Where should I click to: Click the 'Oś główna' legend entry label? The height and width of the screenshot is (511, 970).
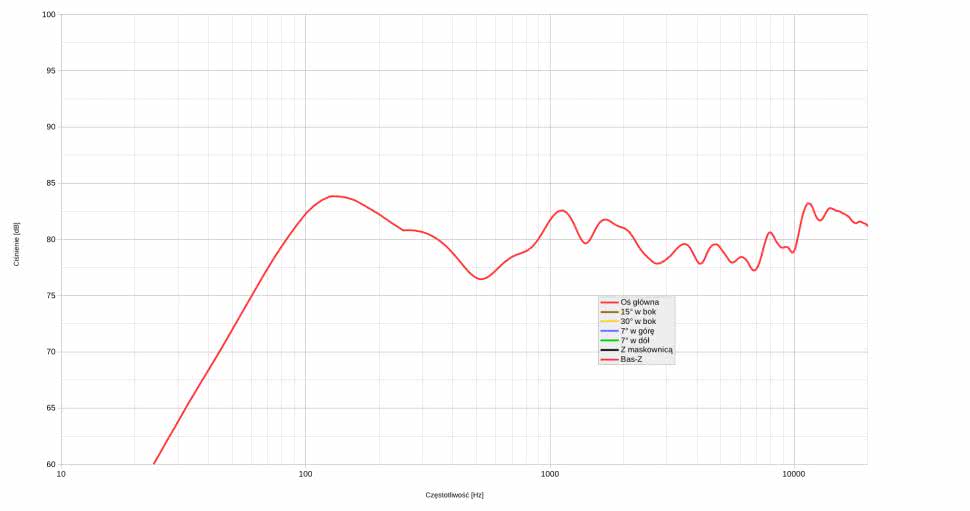click(x=639, y=302)
